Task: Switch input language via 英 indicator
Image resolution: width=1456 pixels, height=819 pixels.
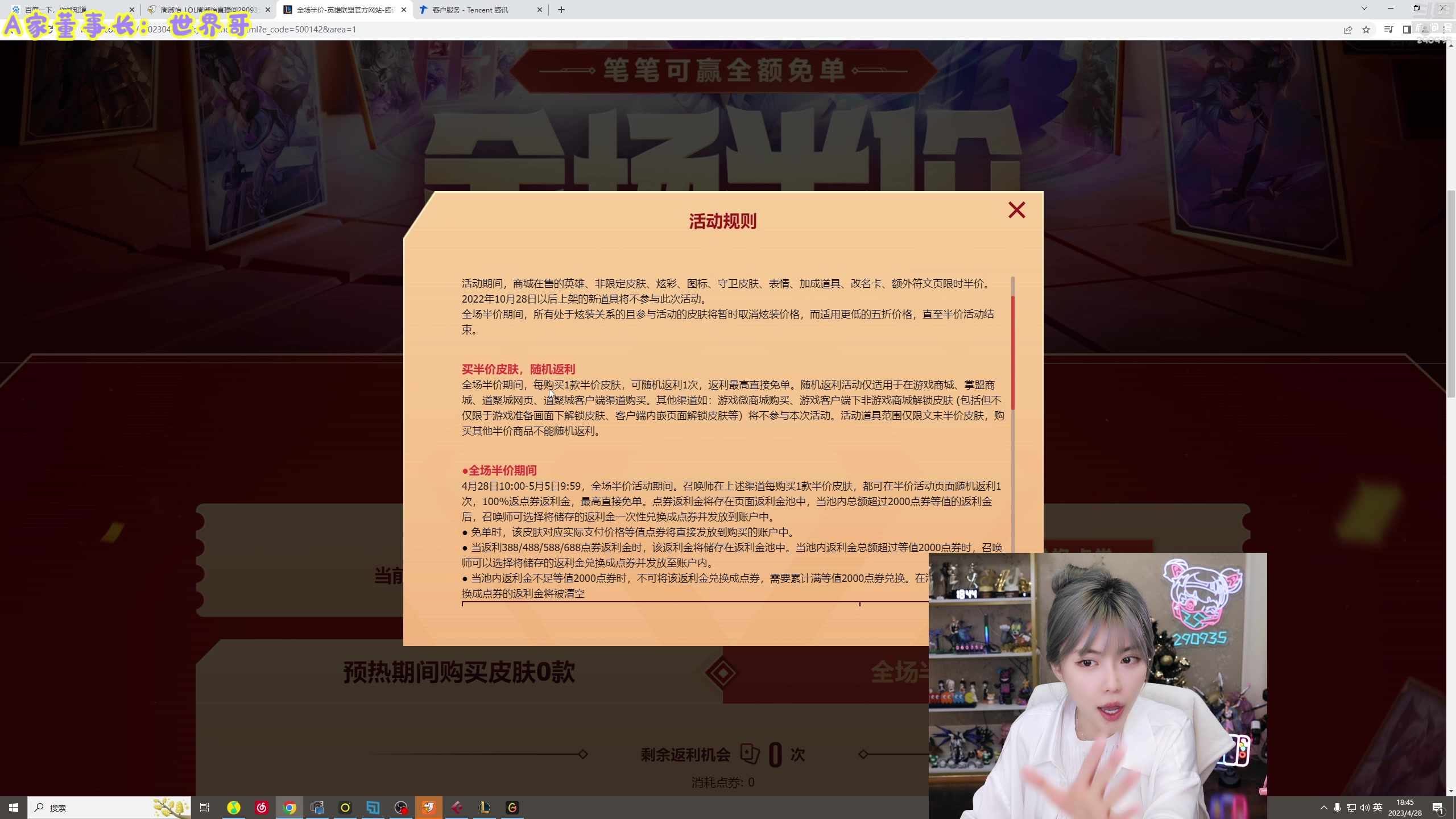Action: coord(1378,808)
